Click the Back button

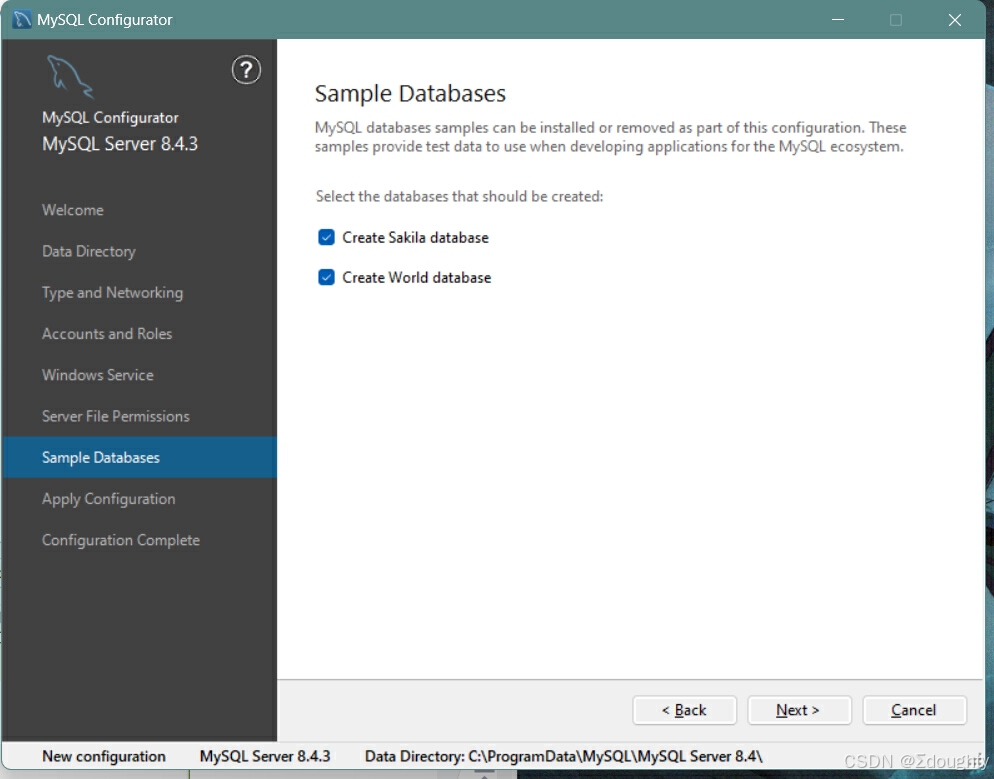tap(685, 710)
